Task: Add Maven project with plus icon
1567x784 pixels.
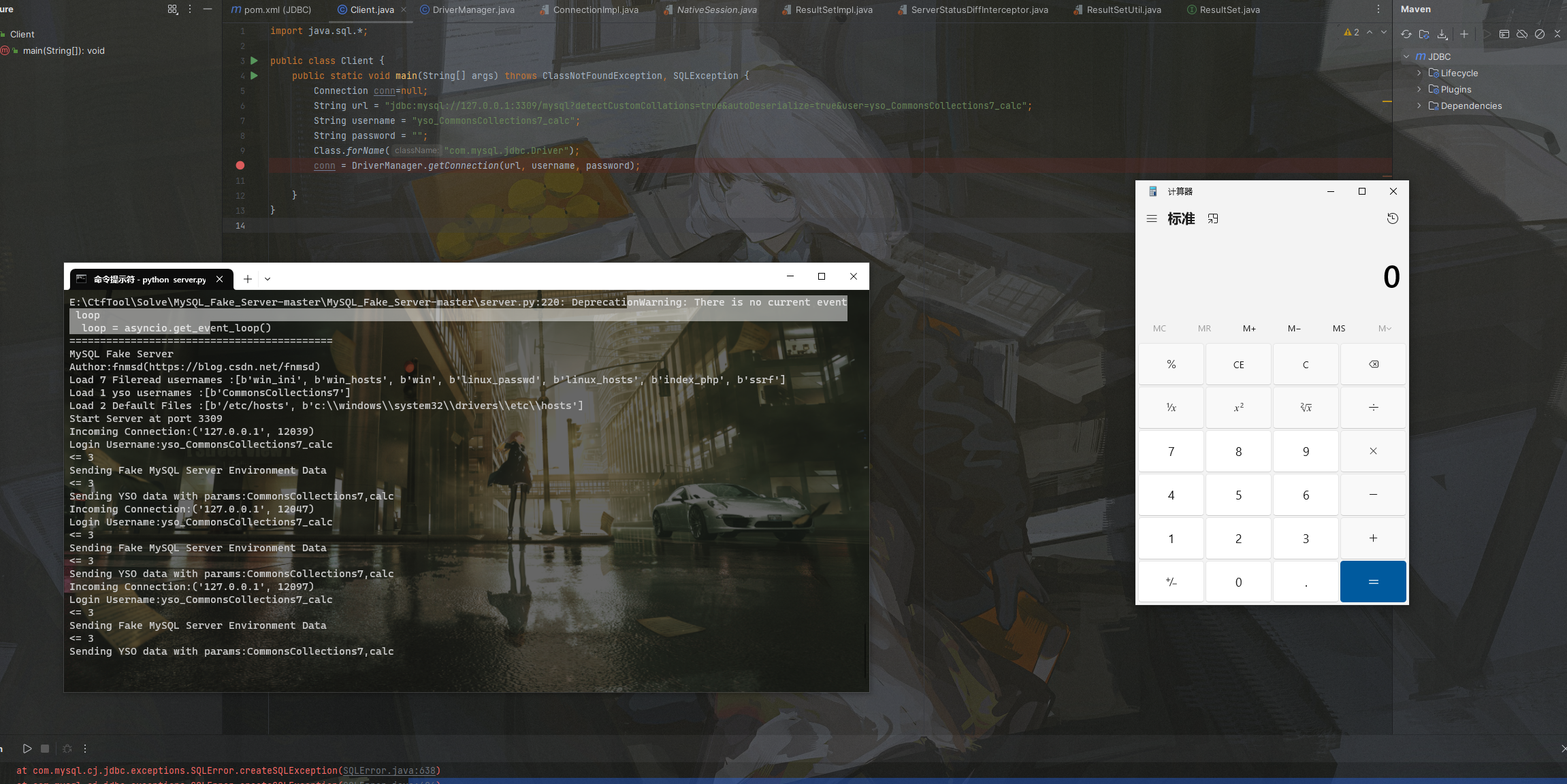Action: 1464,34
